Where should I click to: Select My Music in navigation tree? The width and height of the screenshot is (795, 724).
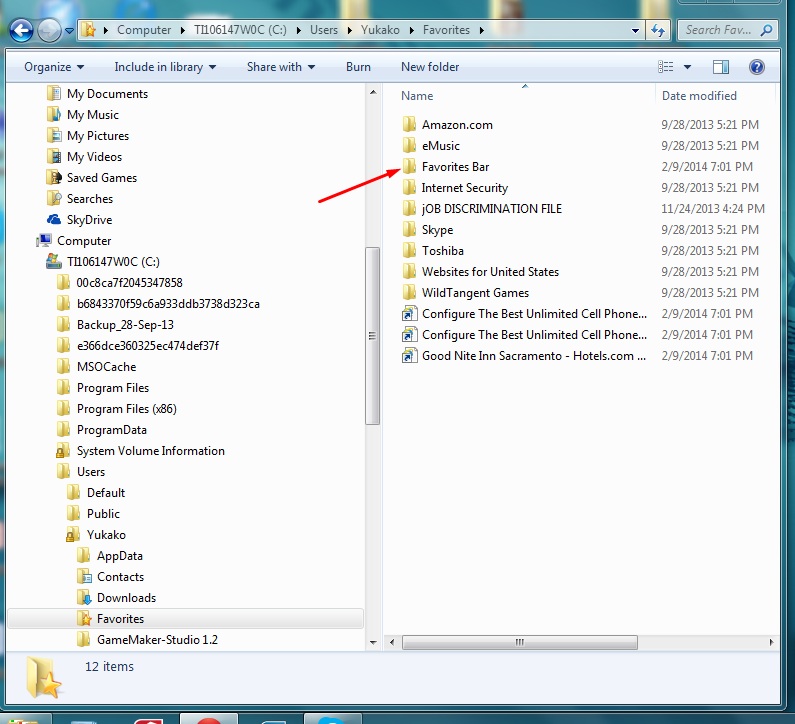(x=92, y=115)
